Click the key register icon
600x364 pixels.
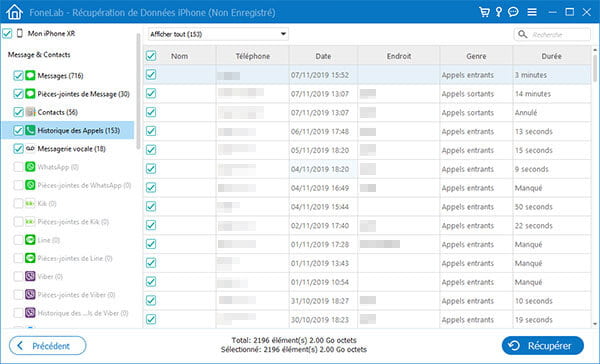pyautogui.click(x=499, y=12)
